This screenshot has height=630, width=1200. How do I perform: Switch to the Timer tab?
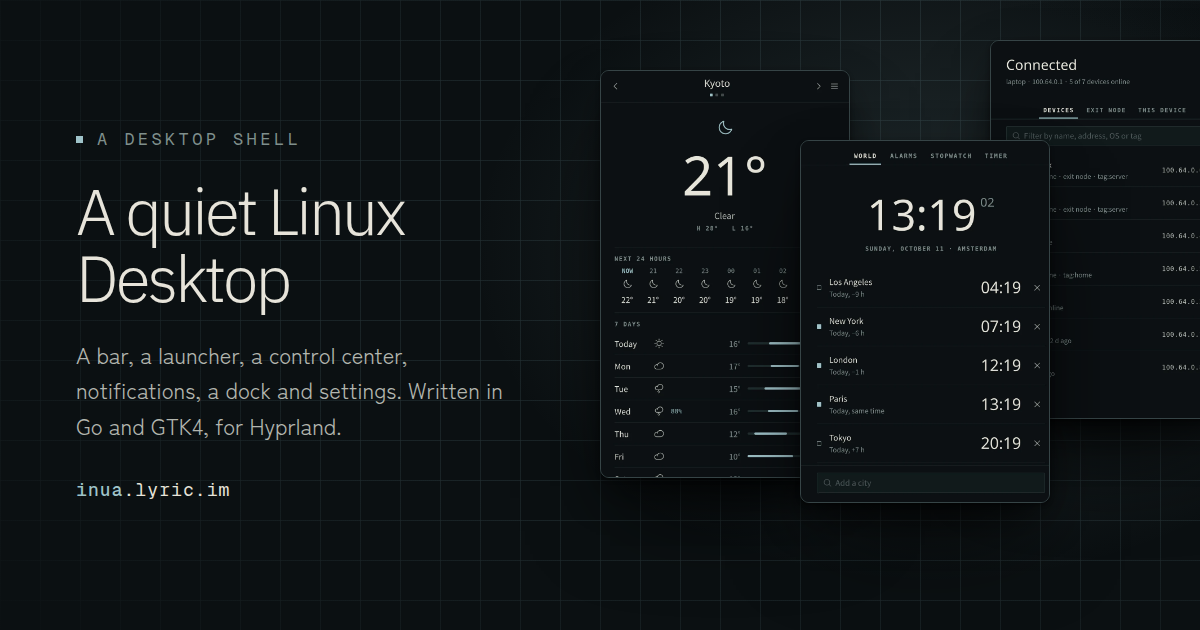(x=996, y=157)
